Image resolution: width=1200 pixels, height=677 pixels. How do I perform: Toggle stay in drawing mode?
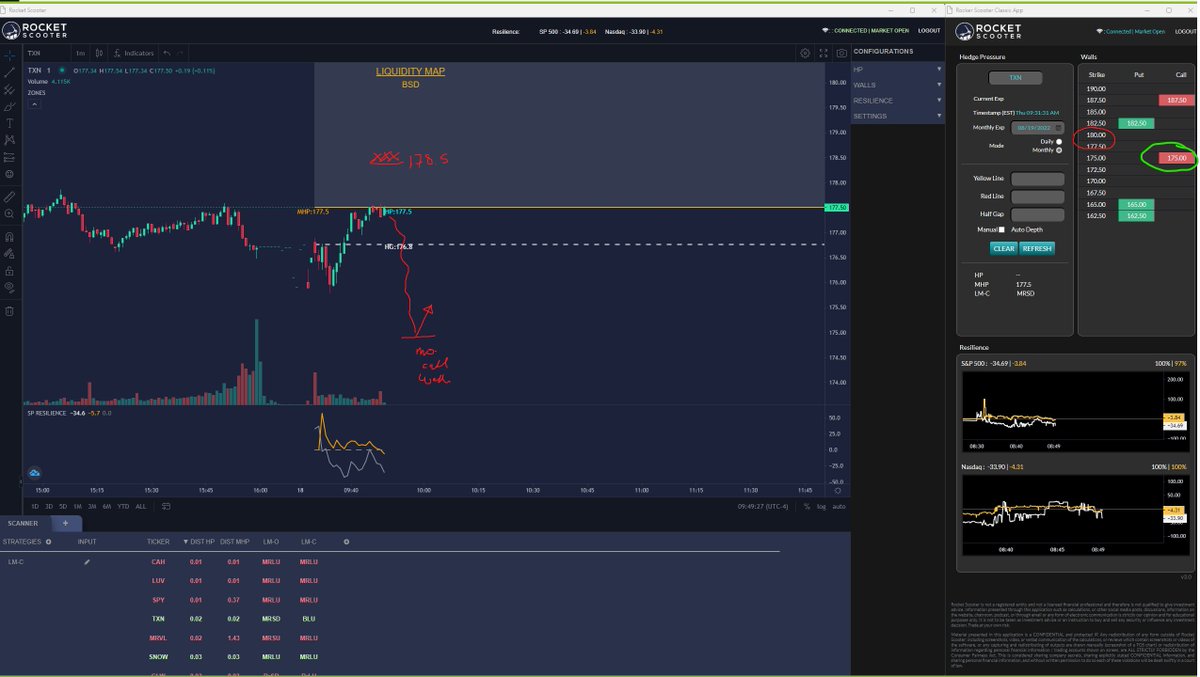[9, 254]
